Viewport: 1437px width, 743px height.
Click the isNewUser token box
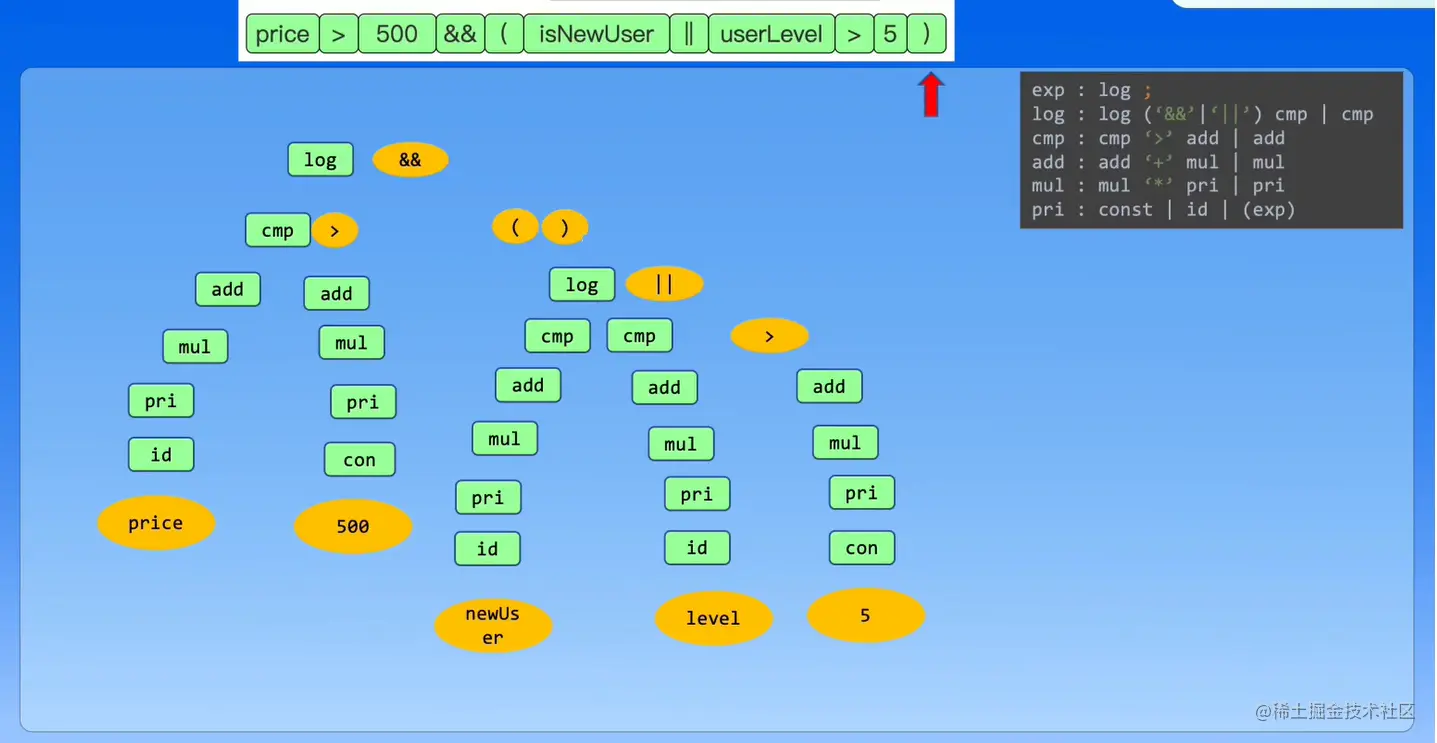point(596,33)
